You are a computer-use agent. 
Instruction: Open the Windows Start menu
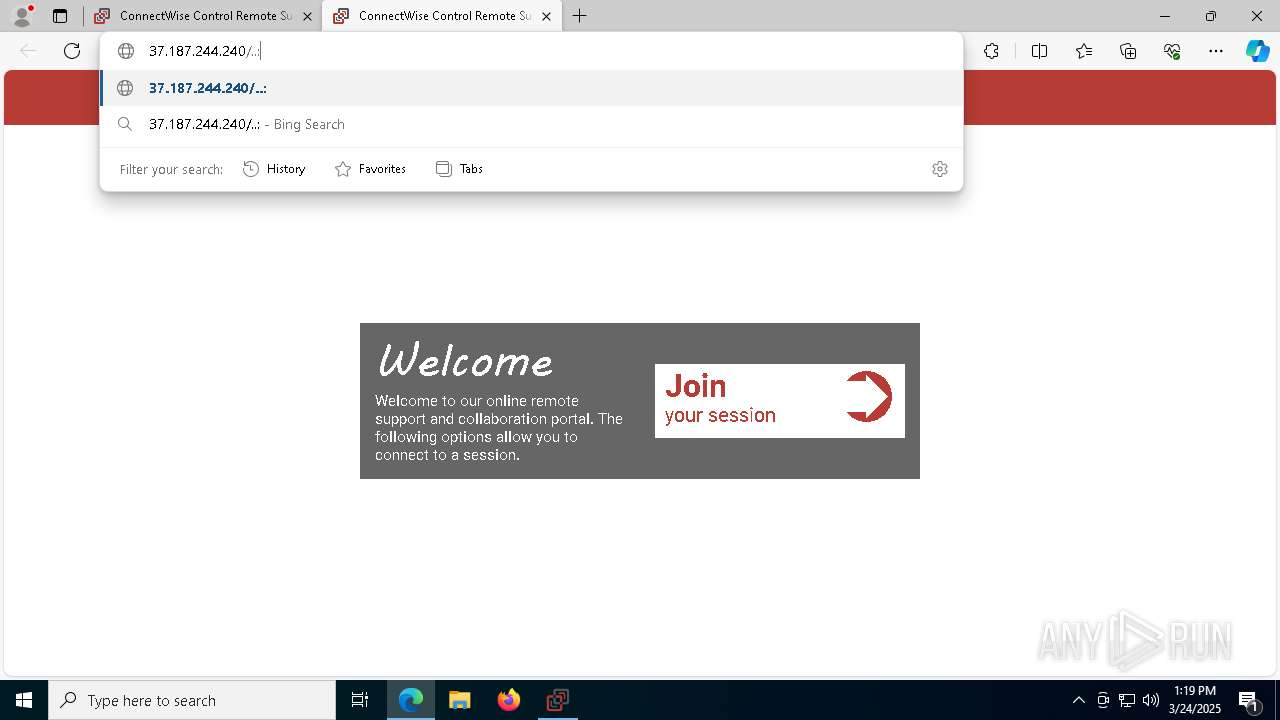(x=24, y=700)
